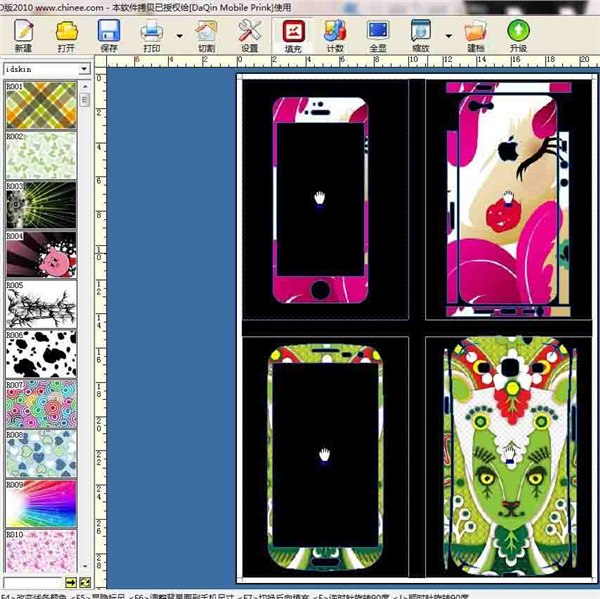
Task: Save the project via 保存 floppy icon
Action: (x=109, y=36)
